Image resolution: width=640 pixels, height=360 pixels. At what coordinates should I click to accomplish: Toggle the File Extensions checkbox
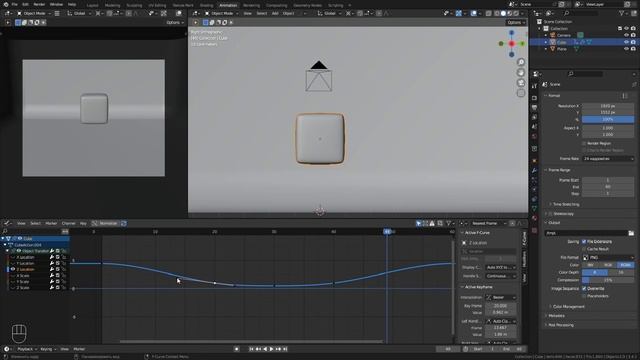click(584, 242)
